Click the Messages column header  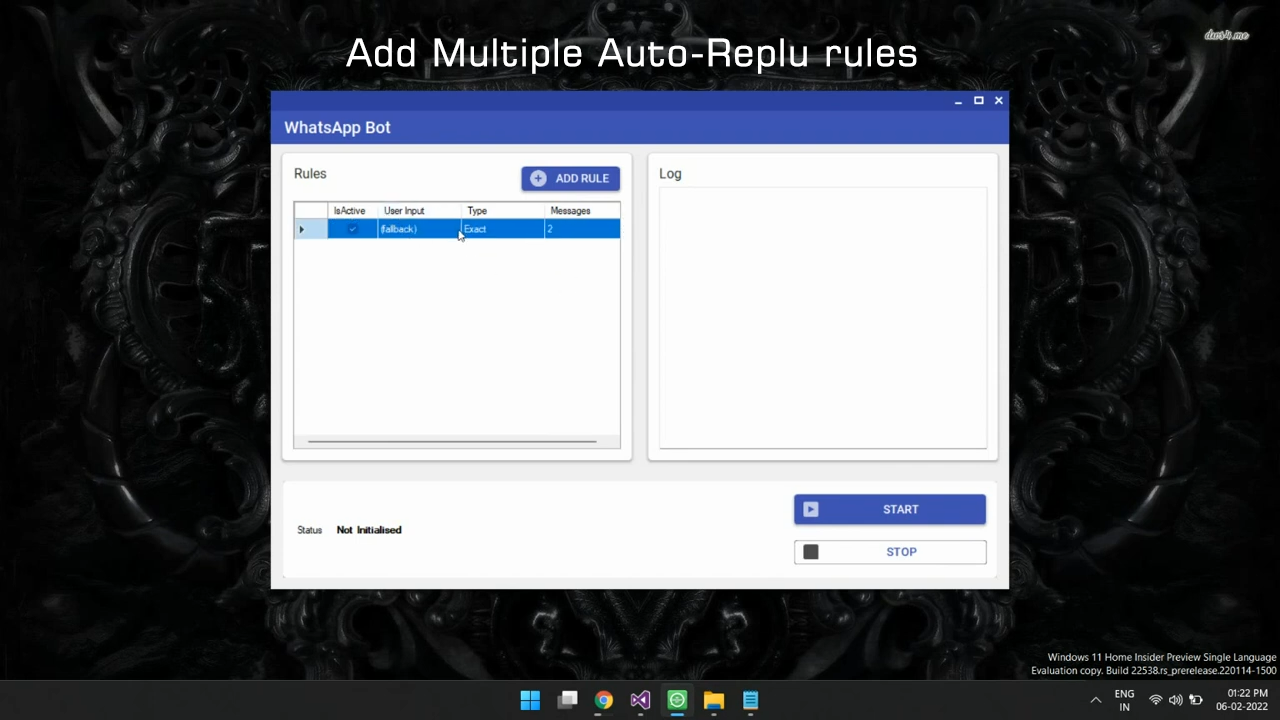click(570, 211)
